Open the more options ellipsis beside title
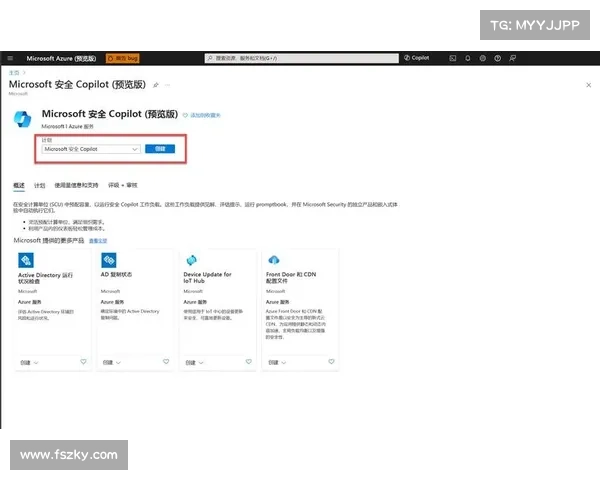Viewport: 600px width, 480px height. (x=167, y=85)
